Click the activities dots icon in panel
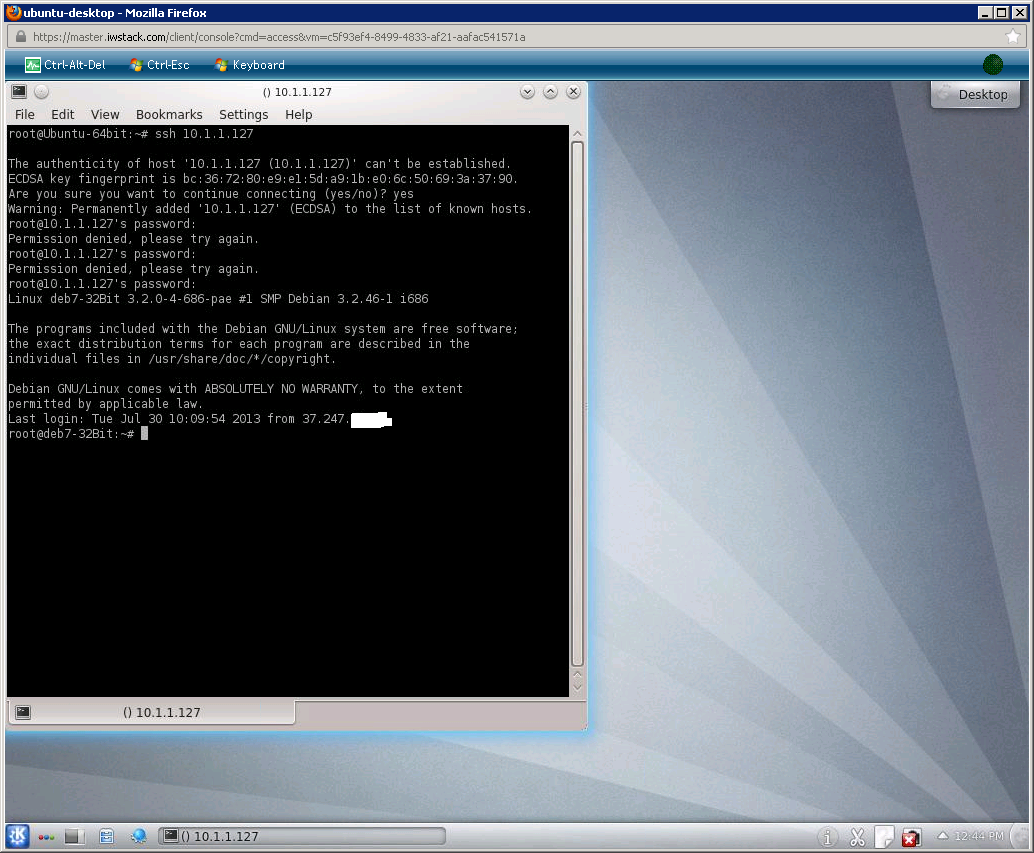Screen dimensions: 1034x853 [46, 836]
